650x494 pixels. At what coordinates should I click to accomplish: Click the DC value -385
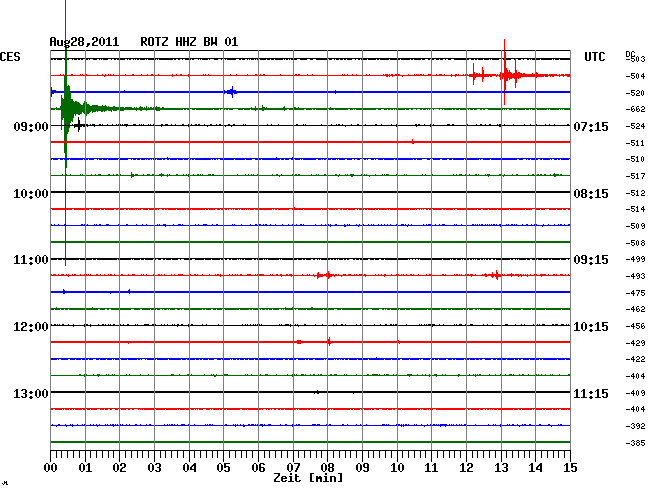[635, 443]
